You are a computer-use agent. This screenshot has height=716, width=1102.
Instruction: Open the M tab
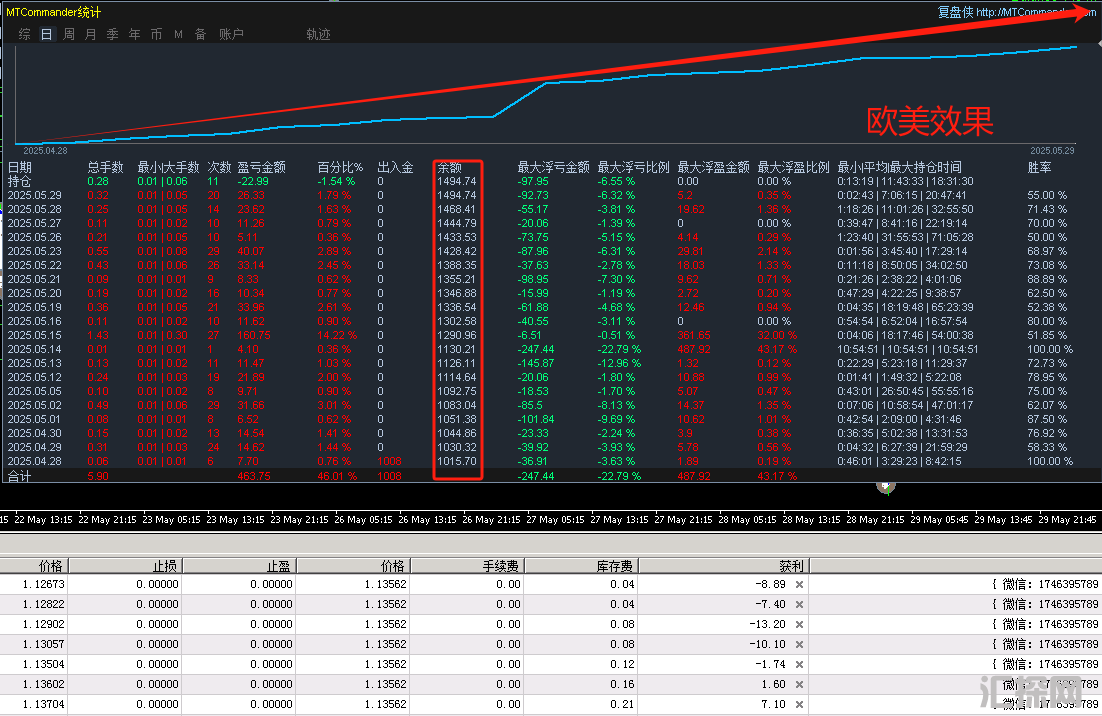tap(179, 34)
